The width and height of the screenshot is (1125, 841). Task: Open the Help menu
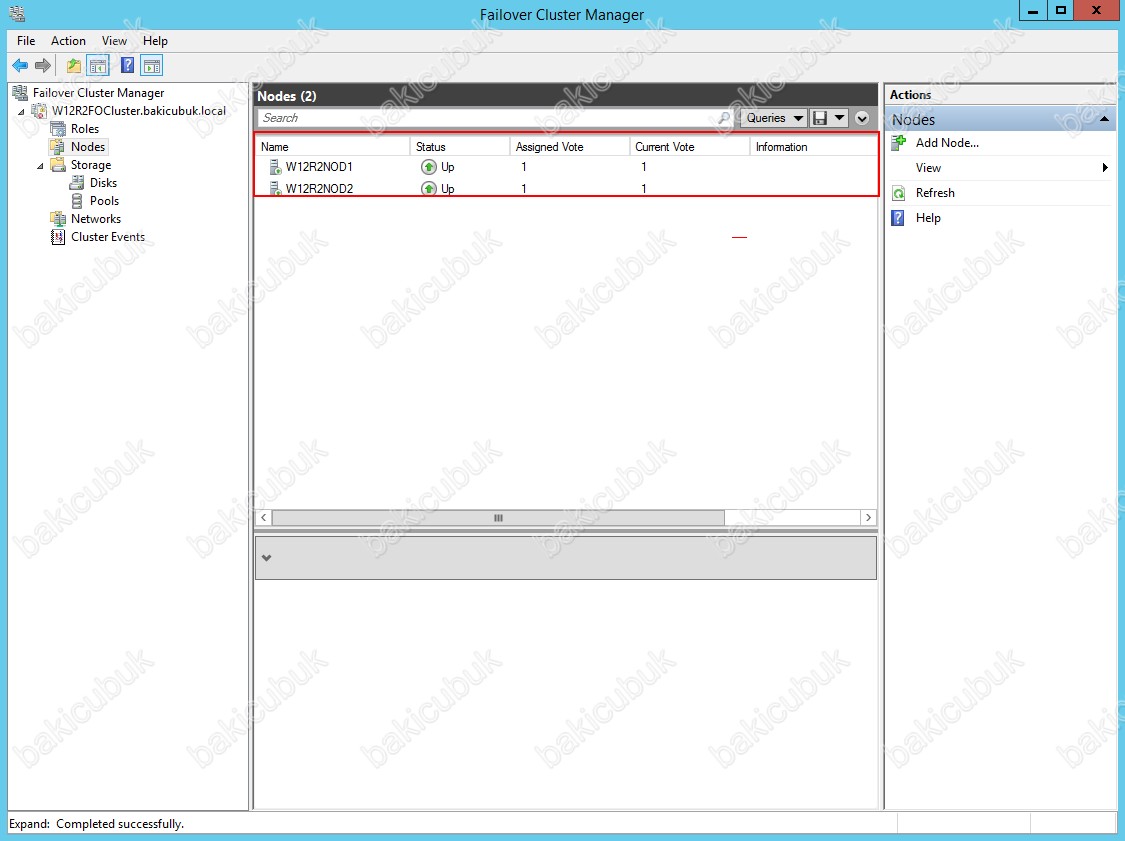tap(155, 41)
